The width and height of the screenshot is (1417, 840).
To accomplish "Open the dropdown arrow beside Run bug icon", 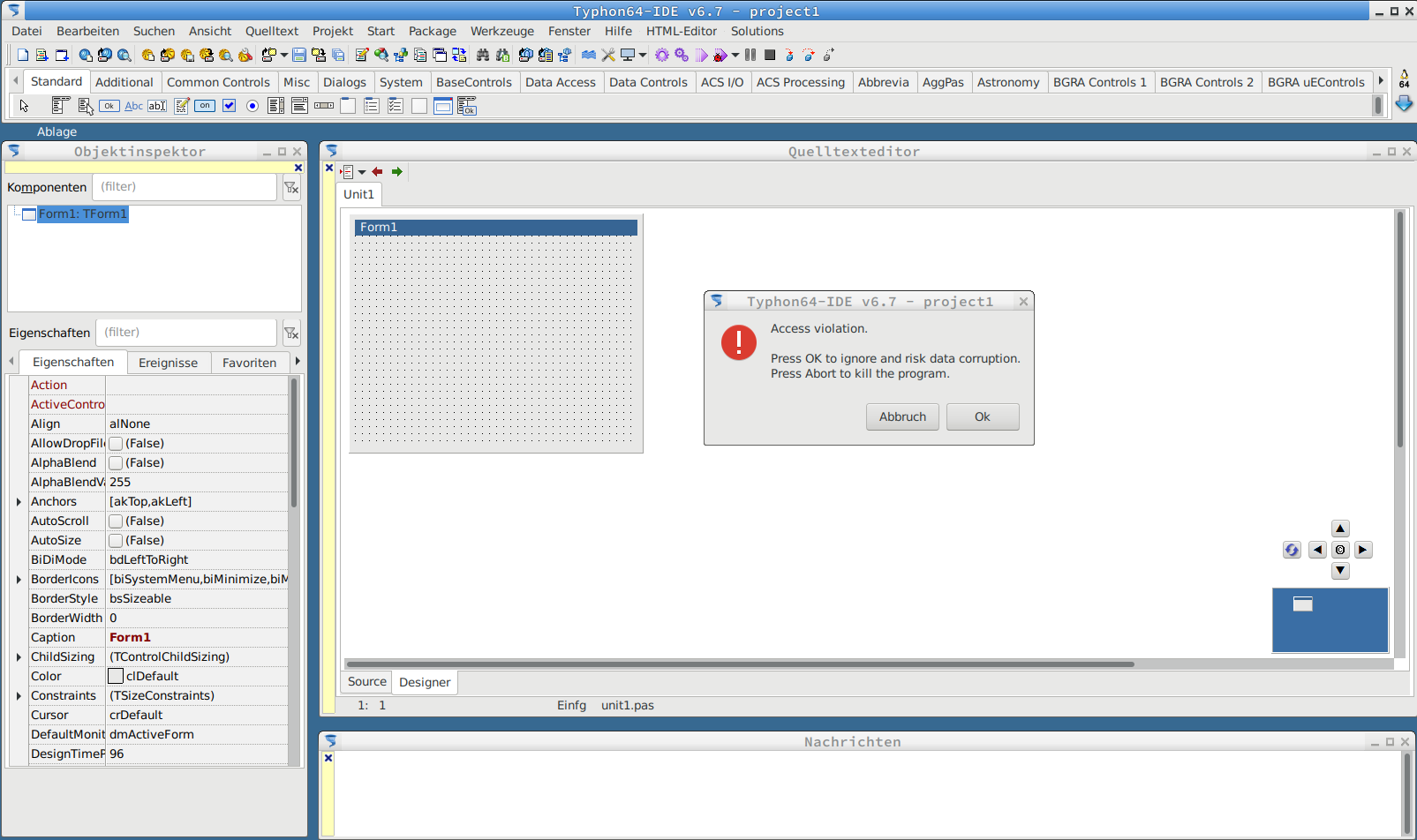I will coord(735,55).
